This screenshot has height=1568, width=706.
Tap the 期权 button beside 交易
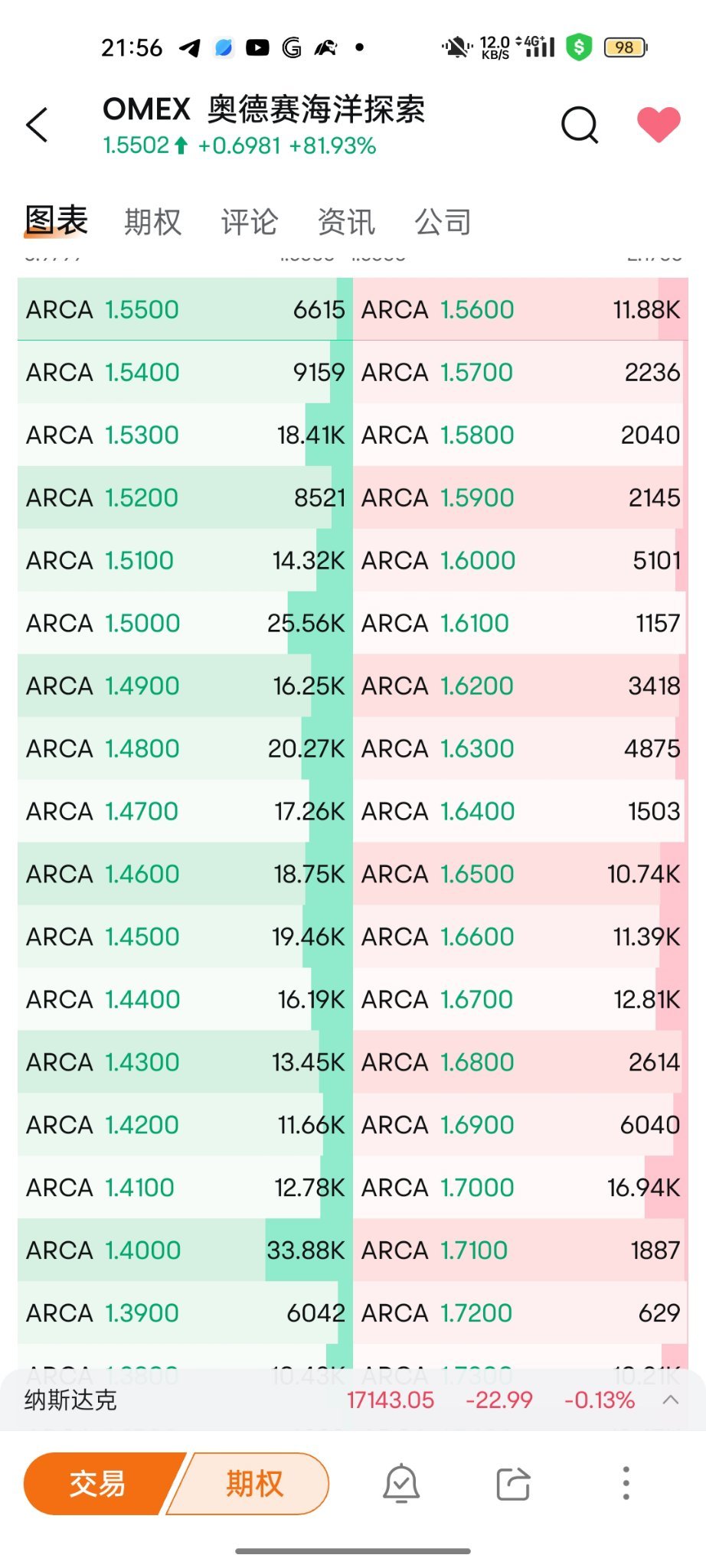coord(250,1483)
